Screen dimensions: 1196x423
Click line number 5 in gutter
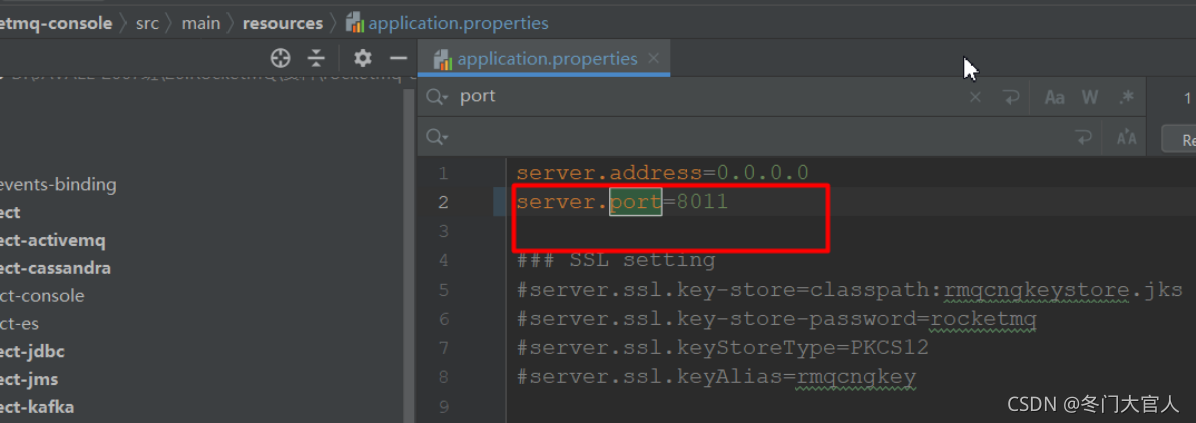click(444, 290)
